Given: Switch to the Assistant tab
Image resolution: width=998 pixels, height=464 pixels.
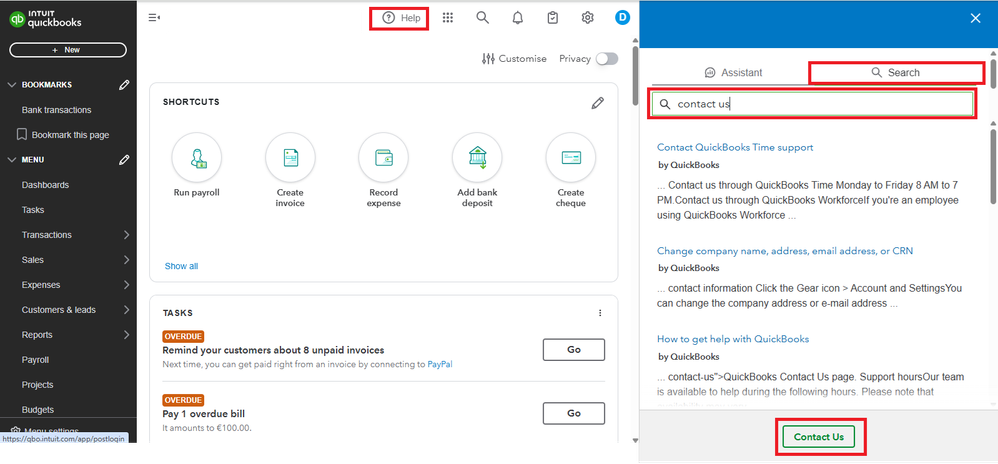Looking at the screenshot, I should click(733, 73).
